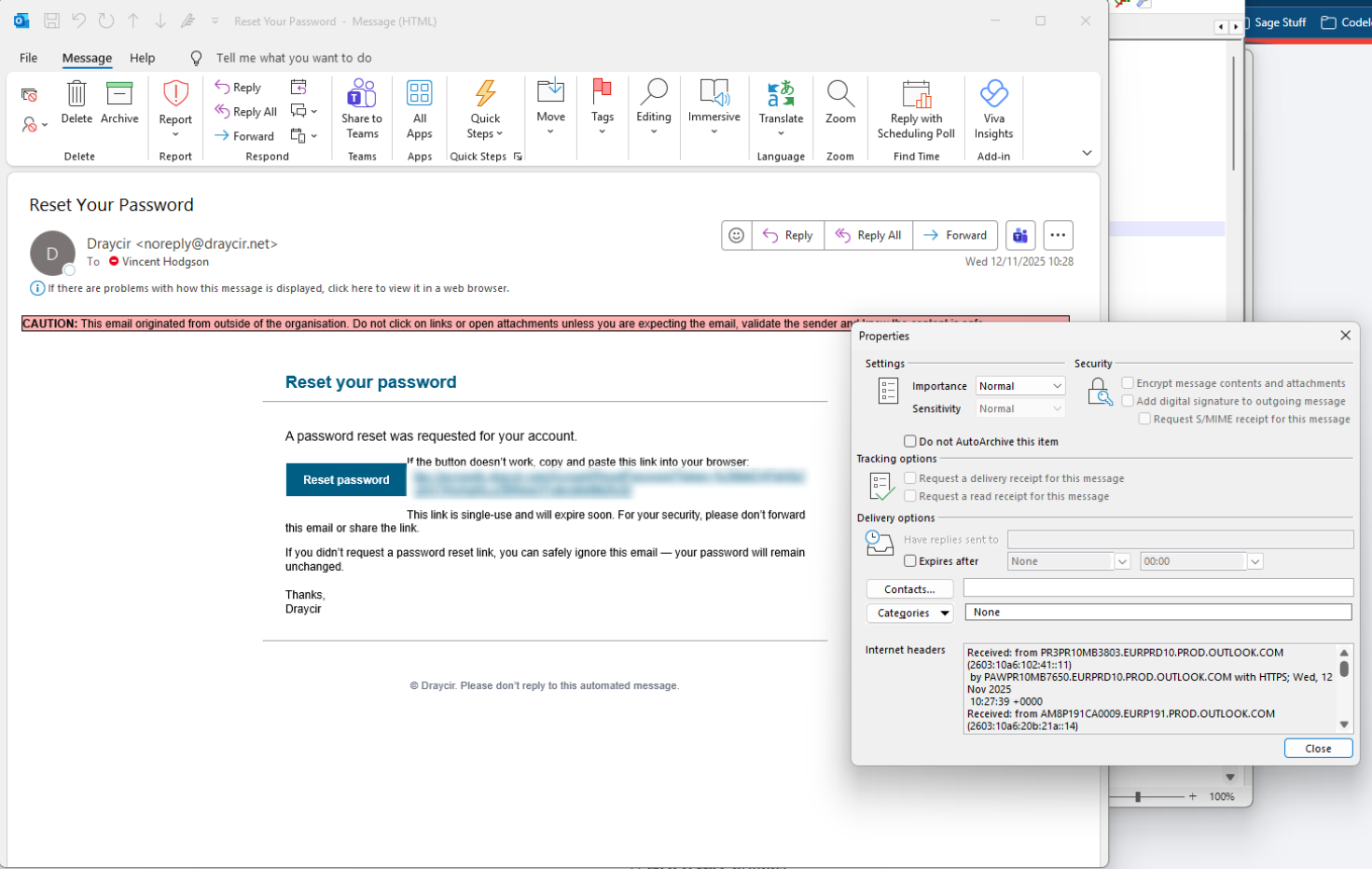Open the Importance dropdown set to Normal
Viewport: 1372px width, 869px height.
pyautogui.click(x=1020, y=386)
